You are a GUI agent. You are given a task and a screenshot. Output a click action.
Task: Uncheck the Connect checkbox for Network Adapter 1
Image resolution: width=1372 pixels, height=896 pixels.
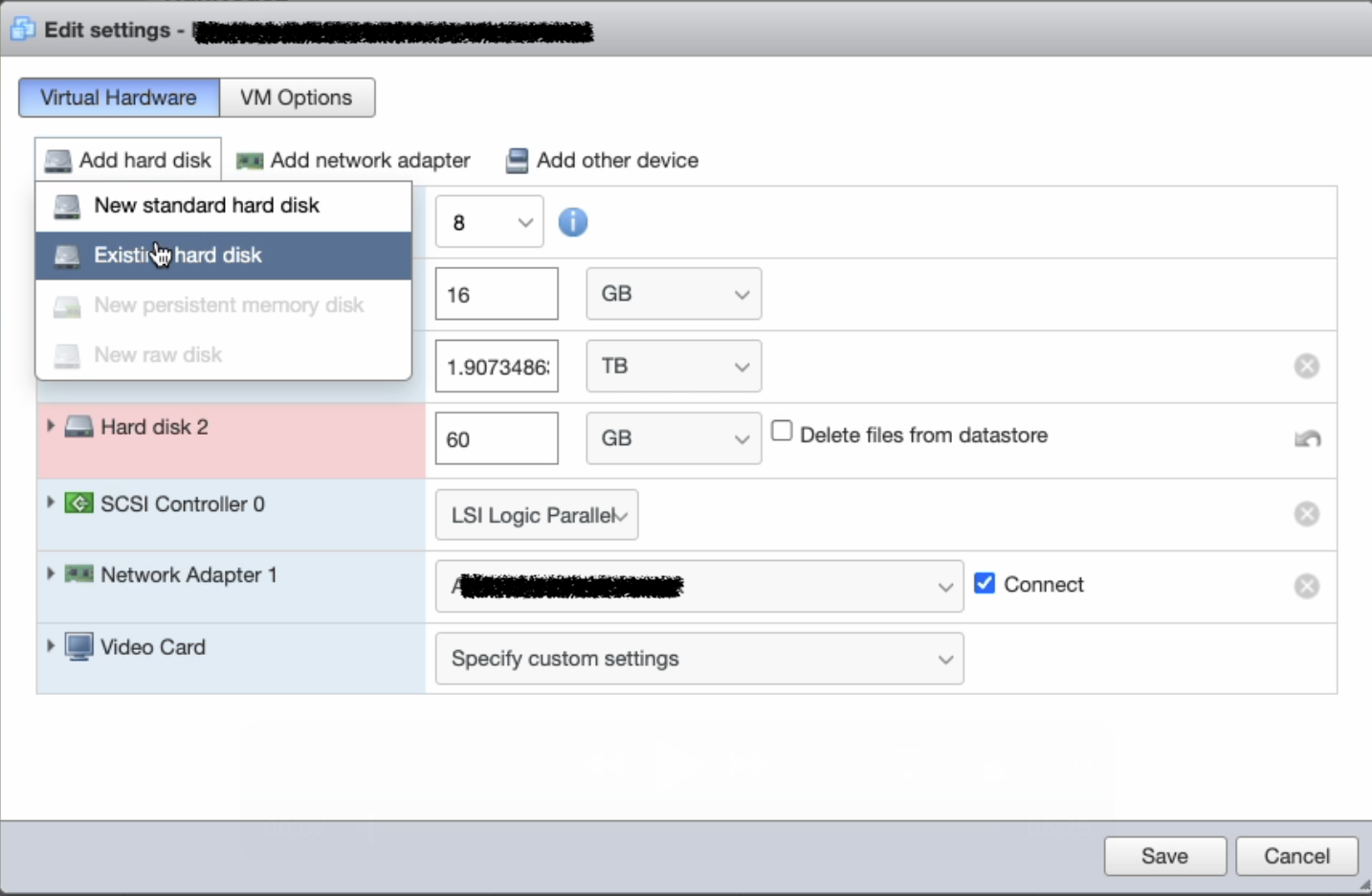985,583
